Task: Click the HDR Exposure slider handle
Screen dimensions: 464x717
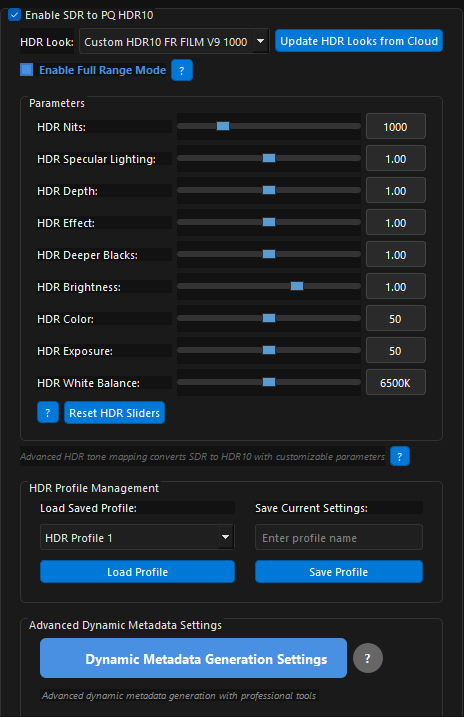Action: pos(269,350)
